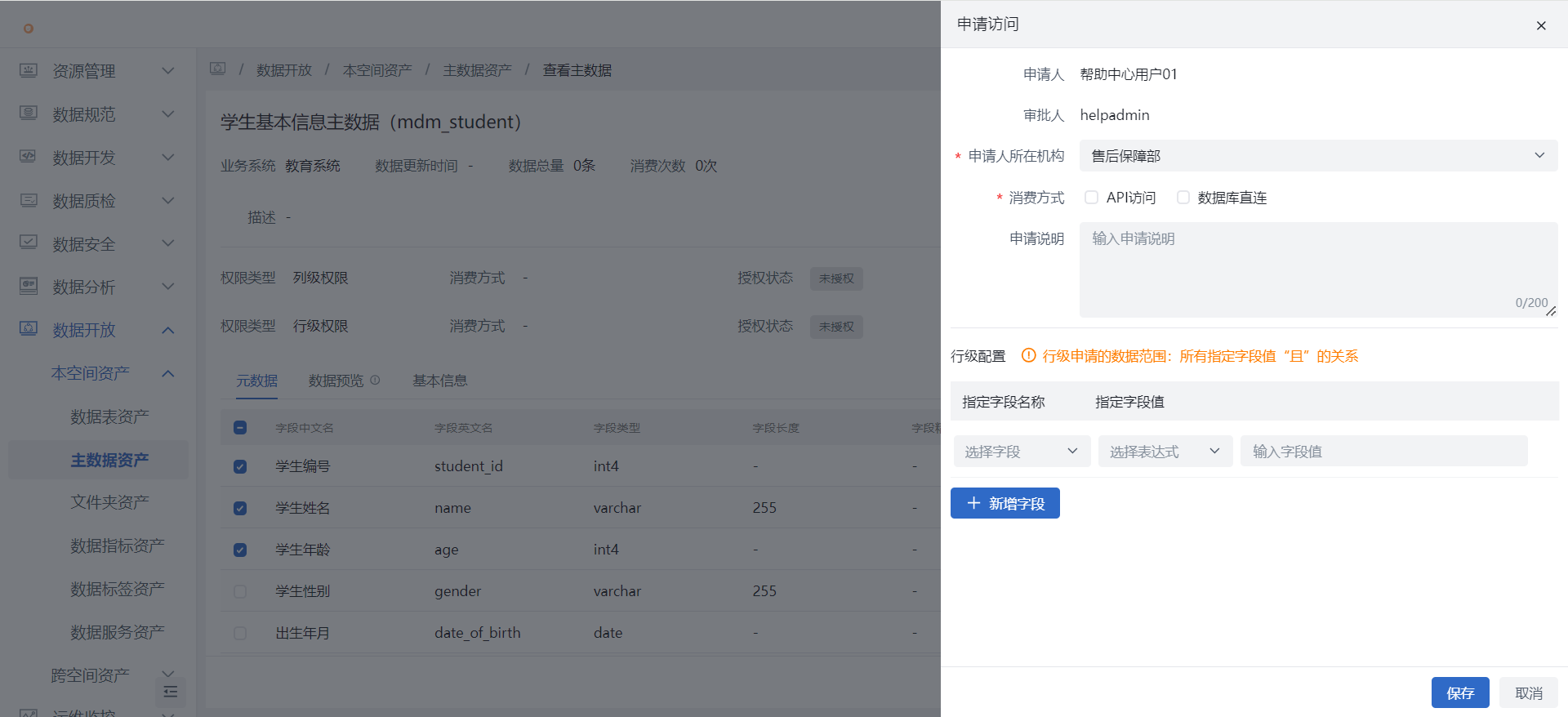
Task: Click the gender field name cell
Action: pos(457,591)
